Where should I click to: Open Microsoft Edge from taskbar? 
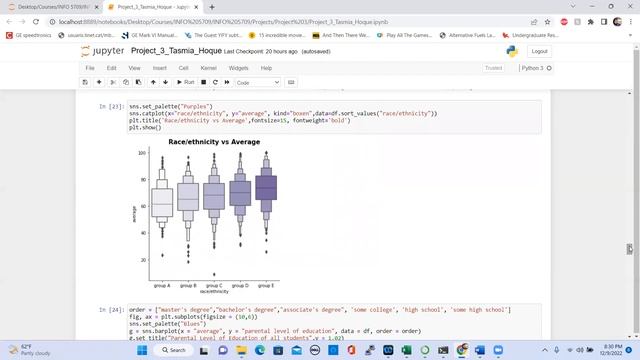tap(260, 350)
